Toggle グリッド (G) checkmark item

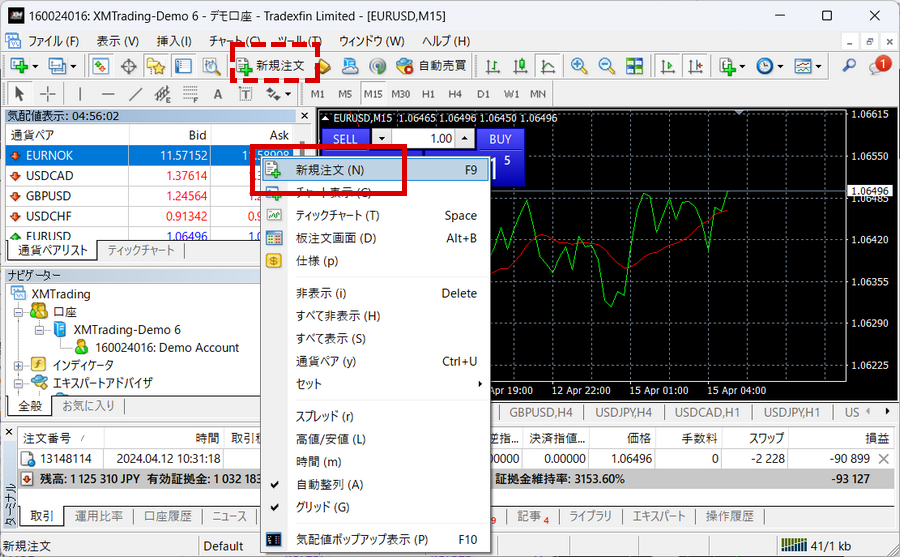(x=375, y=507)
